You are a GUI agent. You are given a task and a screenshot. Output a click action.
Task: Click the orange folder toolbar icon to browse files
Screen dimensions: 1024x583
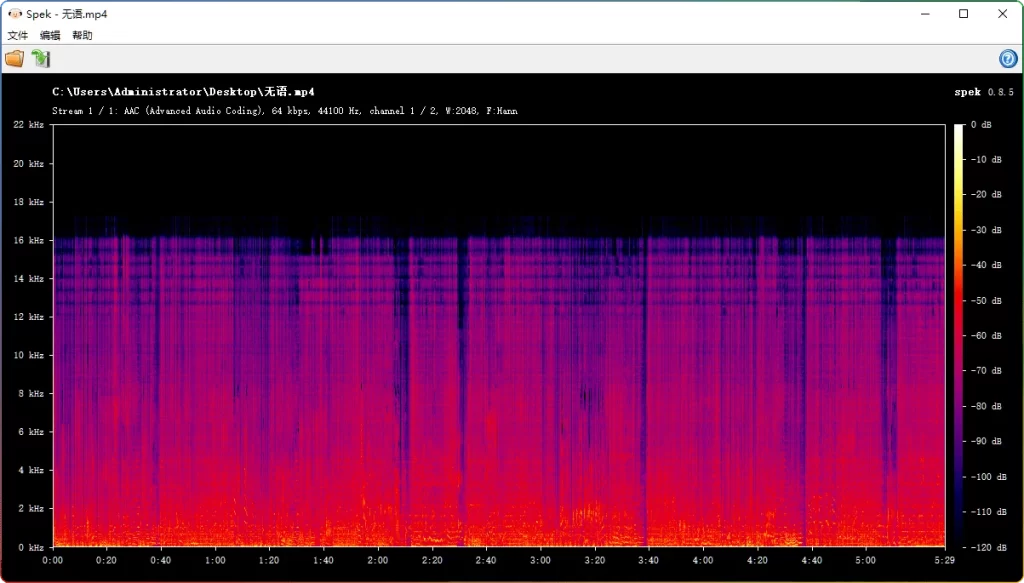[x=15, y=58]
